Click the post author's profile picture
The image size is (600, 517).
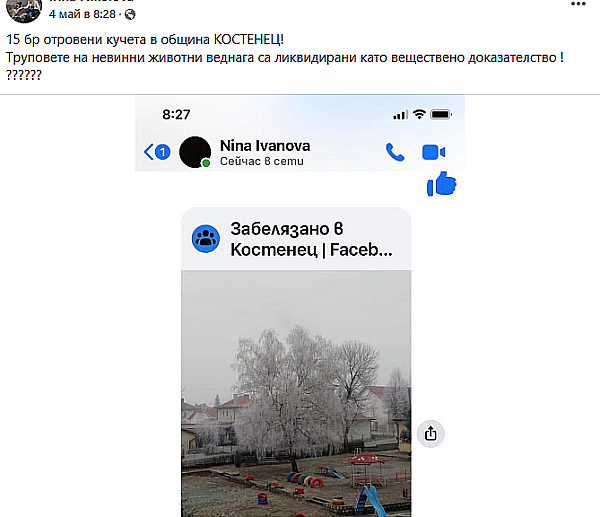coord(24,10)
